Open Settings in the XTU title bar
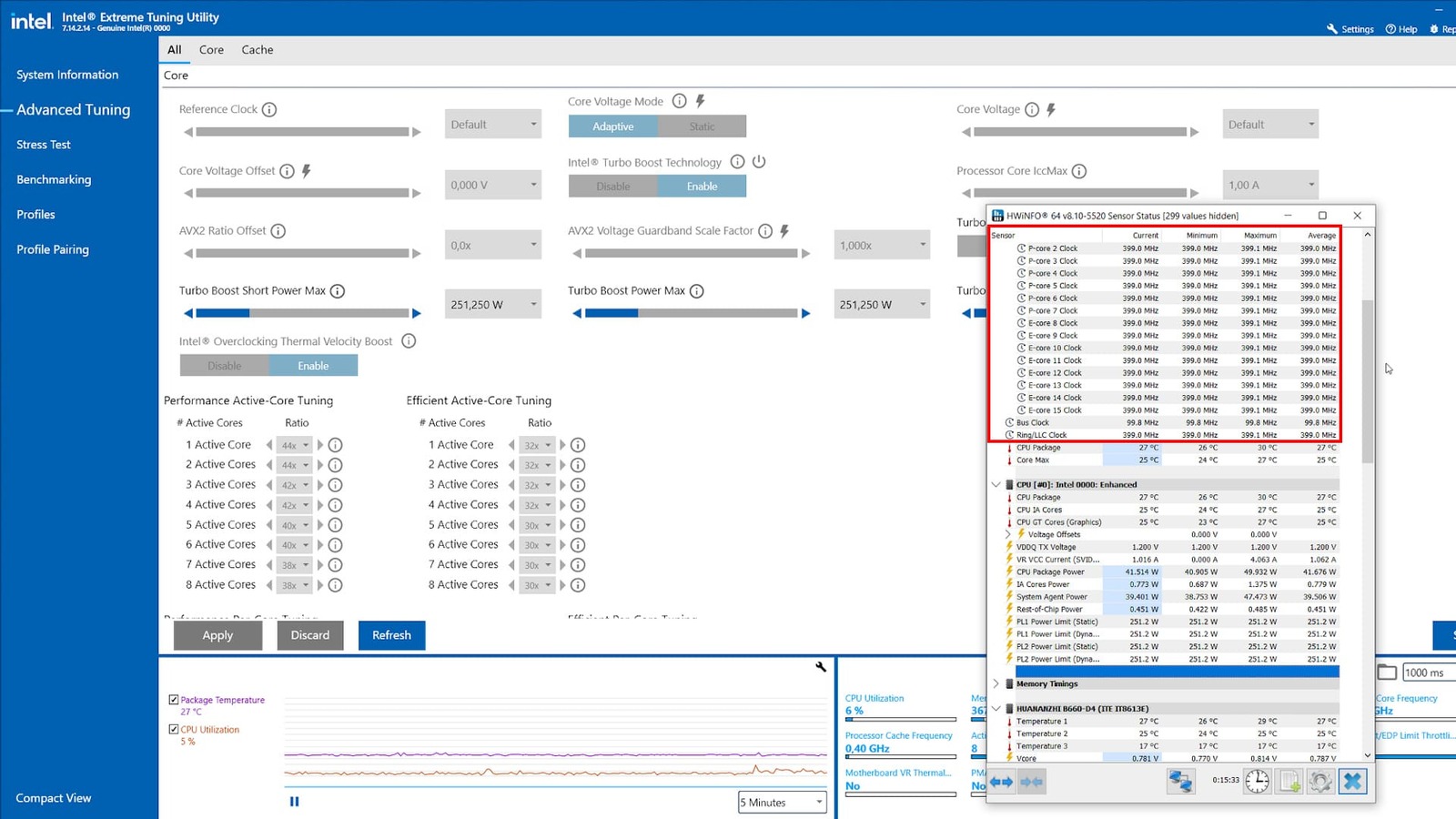 click(1350, 29)
